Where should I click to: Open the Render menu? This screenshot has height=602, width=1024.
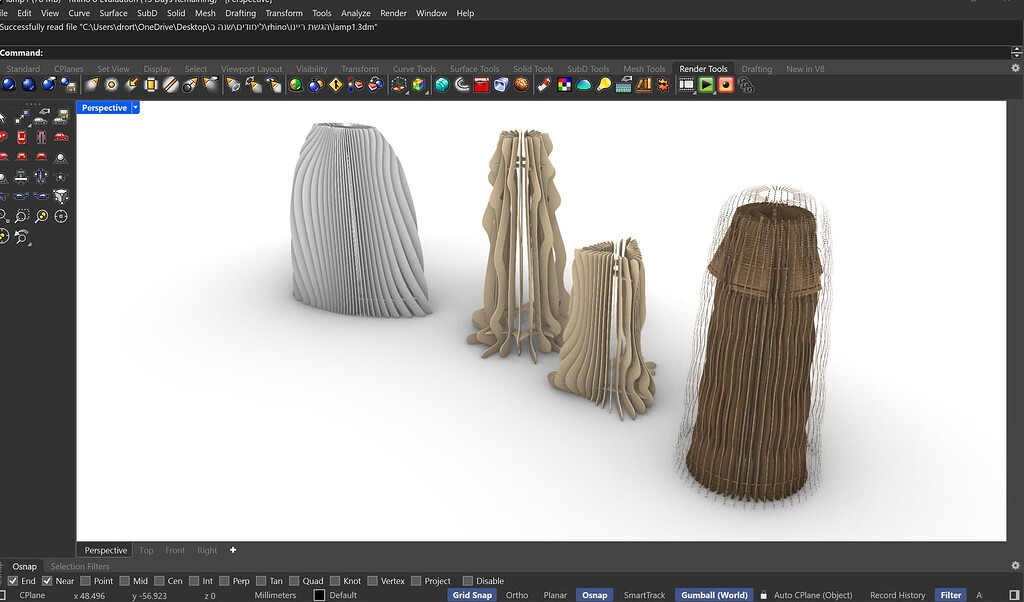(x=393, y=13)
